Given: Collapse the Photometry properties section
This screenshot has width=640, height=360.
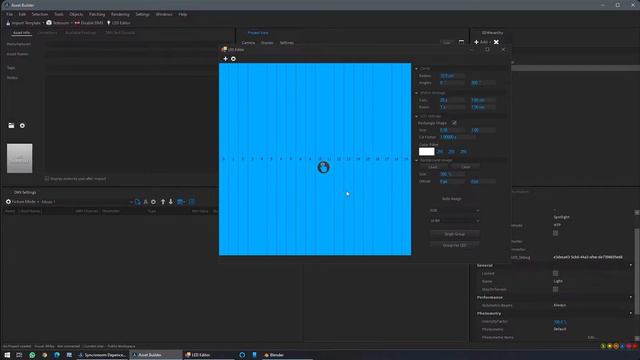Looking at the screenshot, I should (x=631, y=313).
